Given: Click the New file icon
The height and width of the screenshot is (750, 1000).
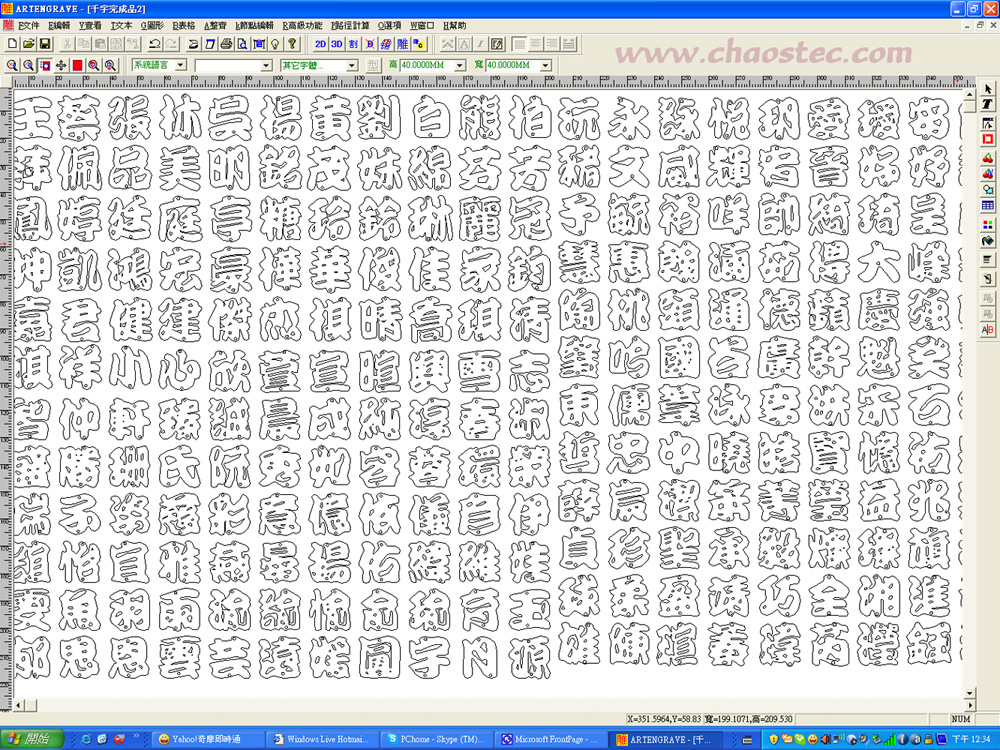Looking at the screenshot, I should [11, 44].
